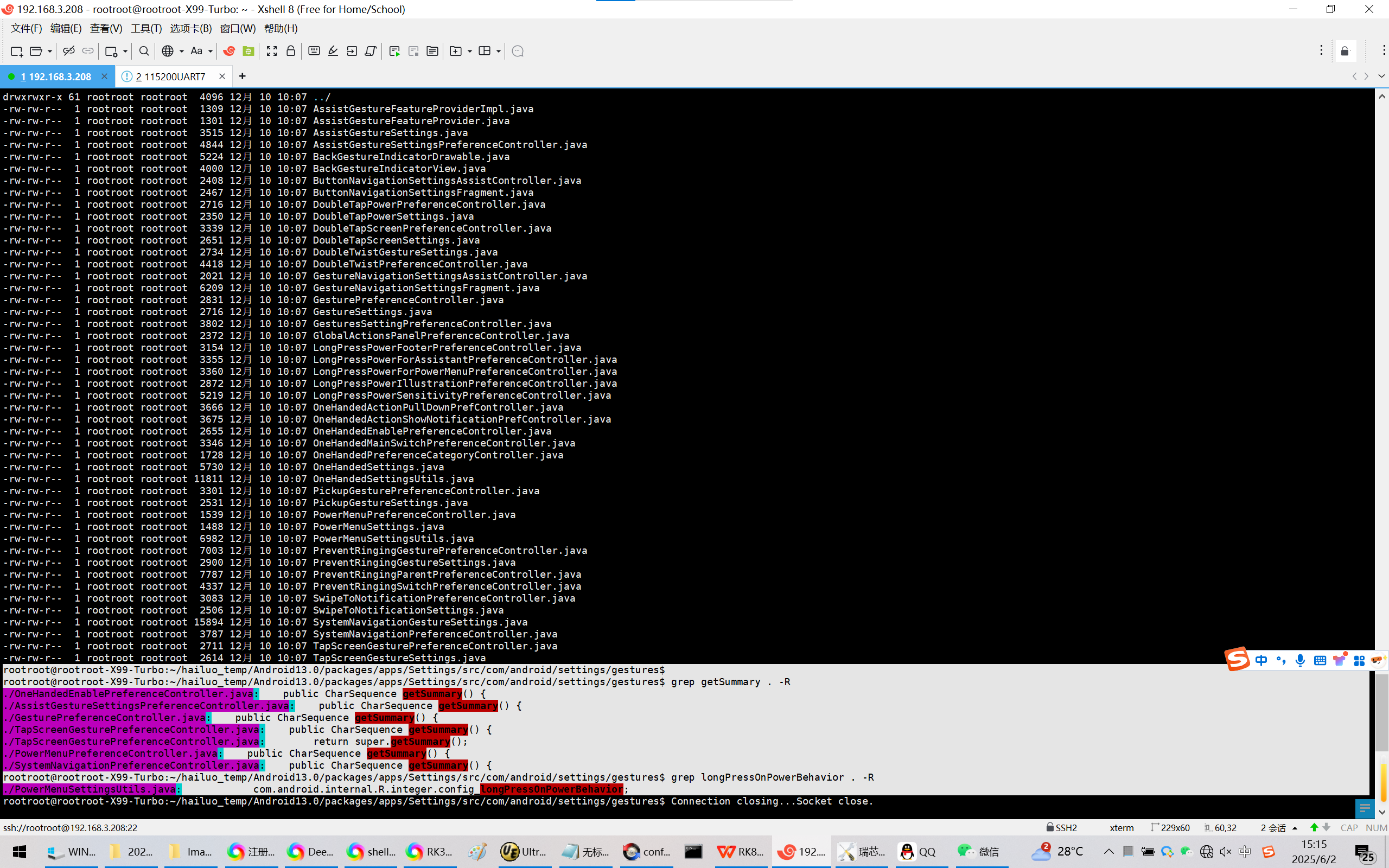Screen dimensions: 1389x868
Task: Expand the Aa font dropdown arrow
Action: [211, 51]
